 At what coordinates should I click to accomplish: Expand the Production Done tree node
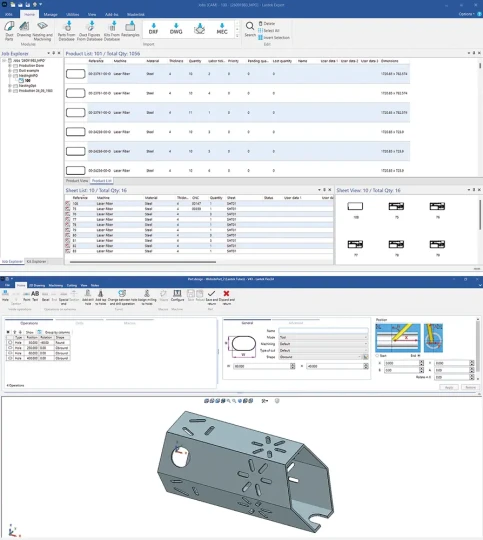10,65
